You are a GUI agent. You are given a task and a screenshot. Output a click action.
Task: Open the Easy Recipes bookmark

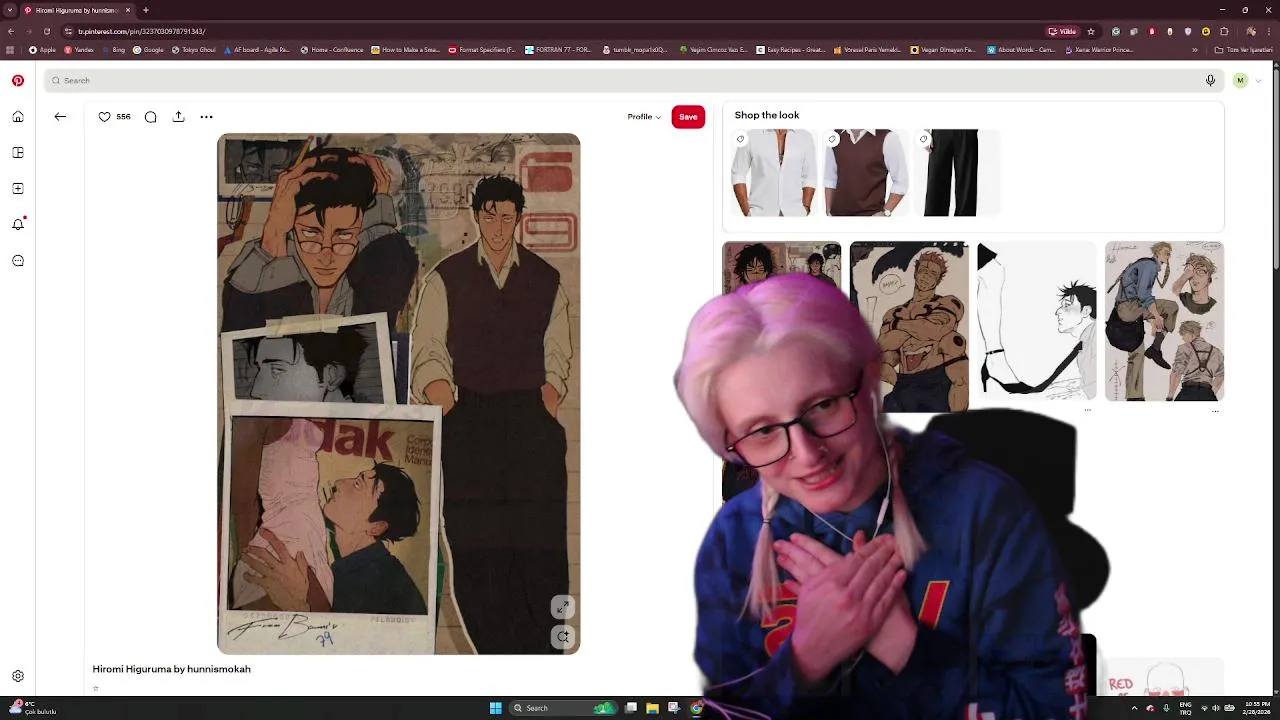(790, 50)
